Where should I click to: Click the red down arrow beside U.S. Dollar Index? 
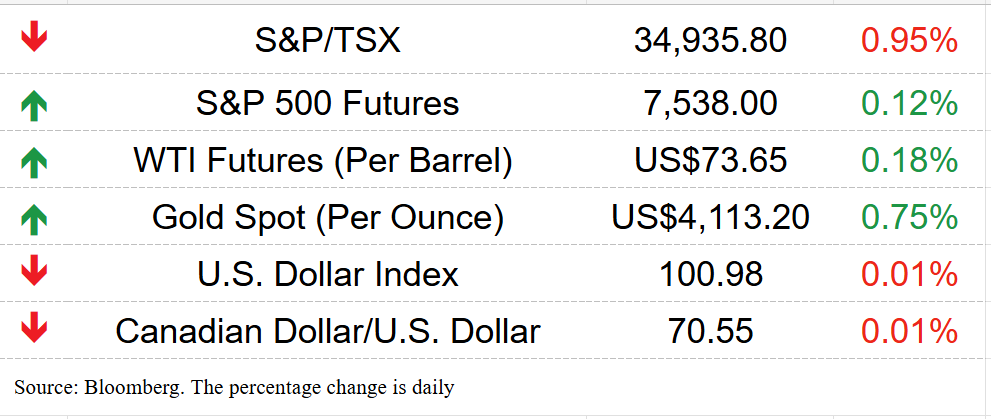(x=34, y=272)
